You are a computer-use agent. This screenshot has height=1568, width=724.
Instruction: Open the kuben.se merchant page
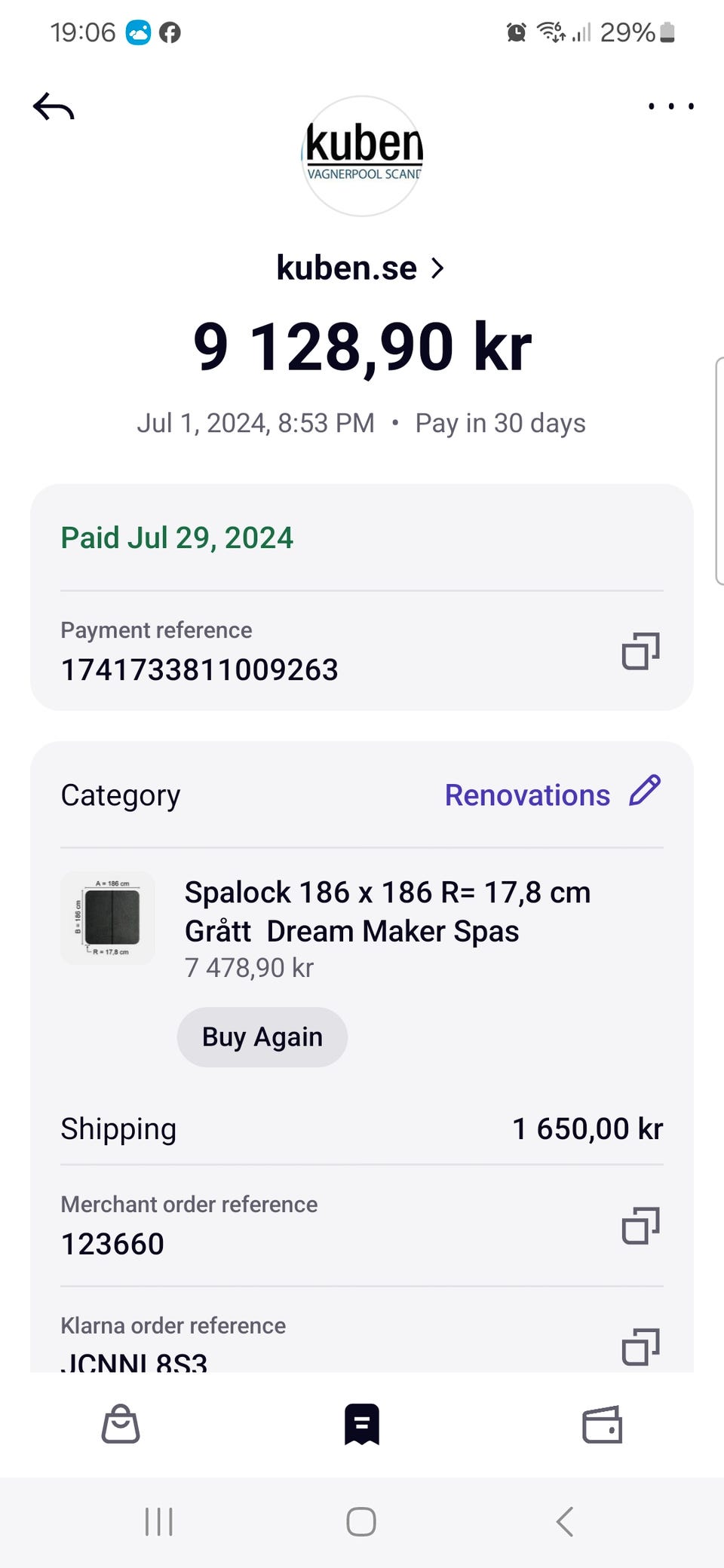click(347, 268)
